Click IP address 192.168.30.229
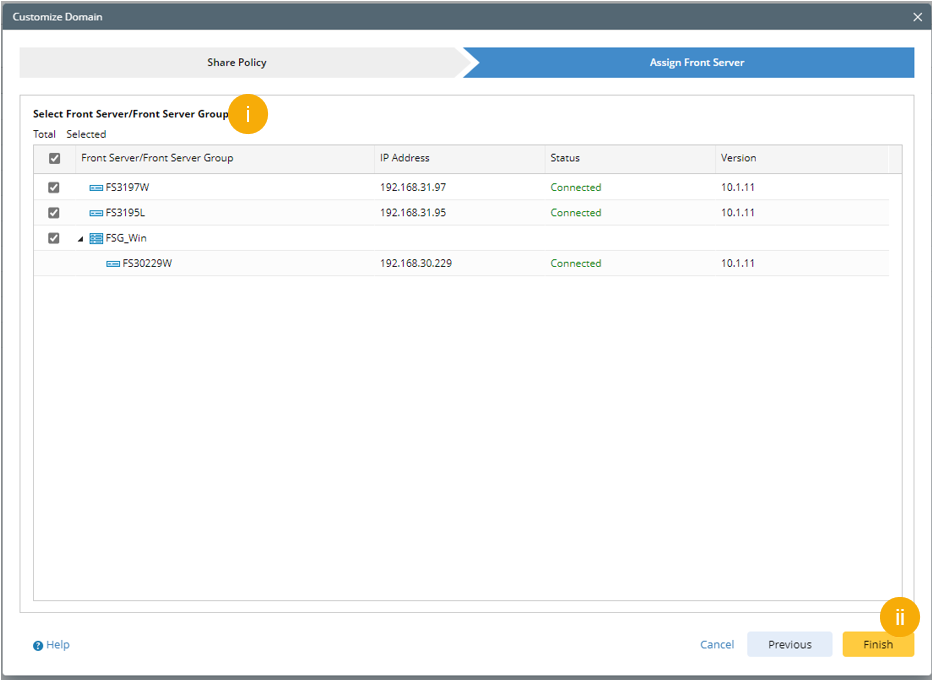 click(x=416, y=263)
